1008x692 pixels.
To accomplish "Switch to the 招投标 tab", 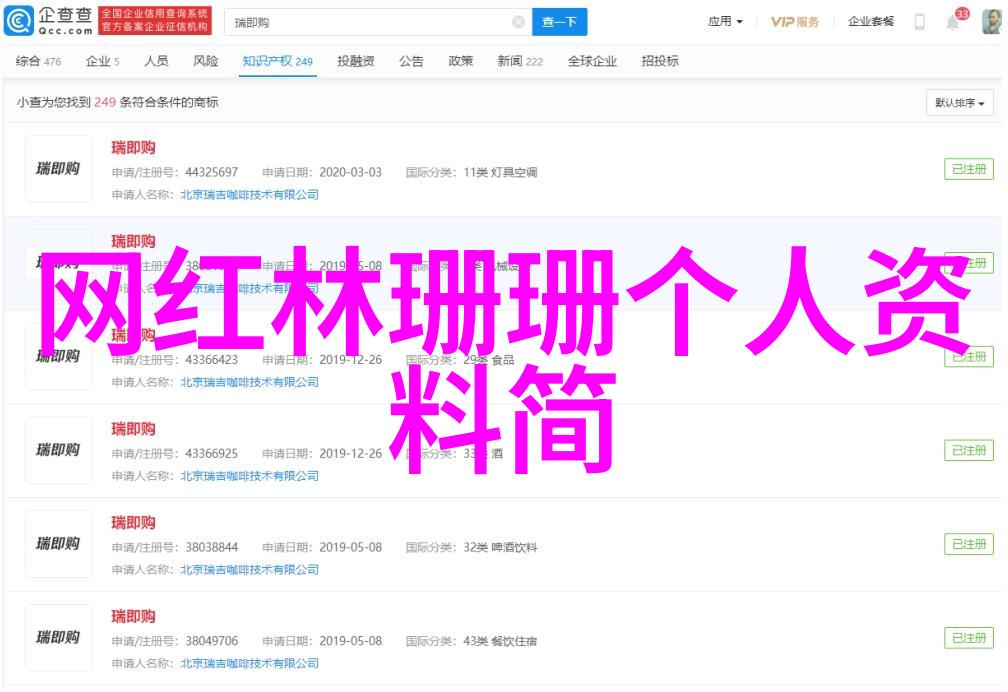I will tap(660, 61).
